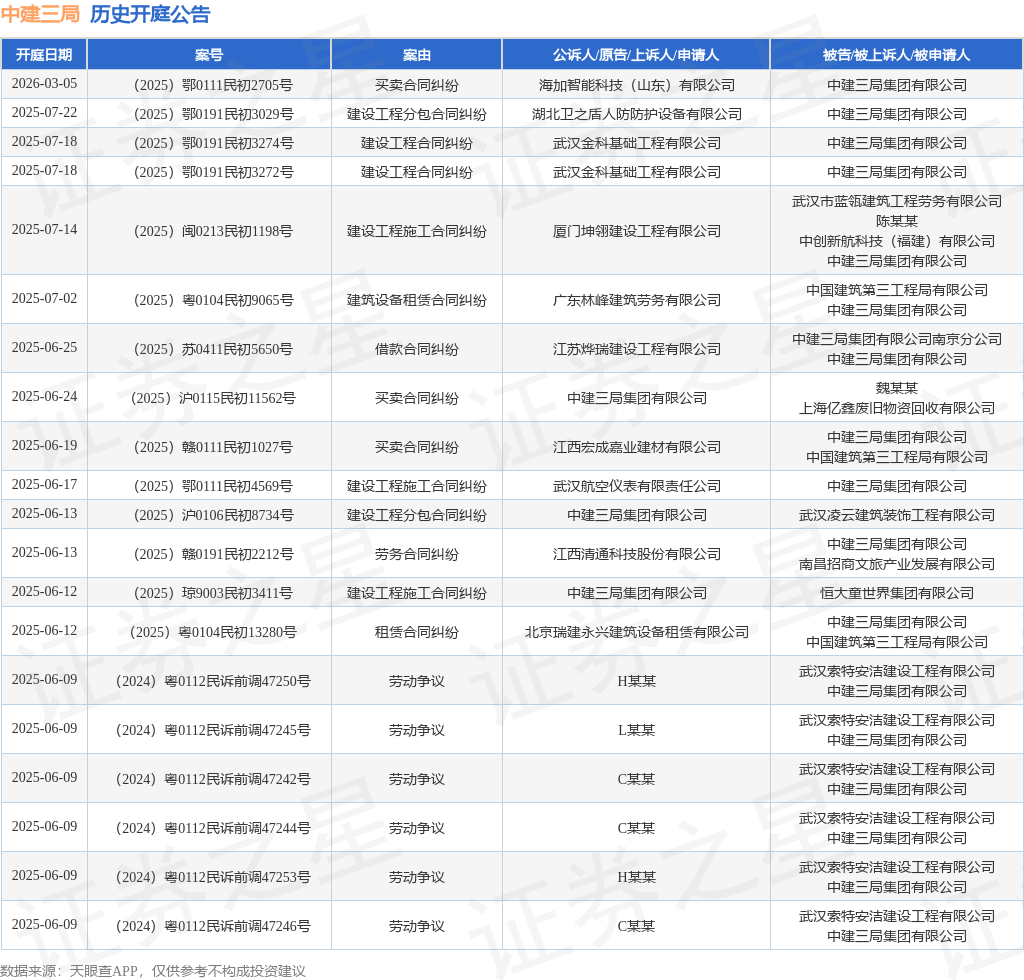
Task: Click defendant 中建三局集团有限公司南京分公司
Action: (897, 339)
